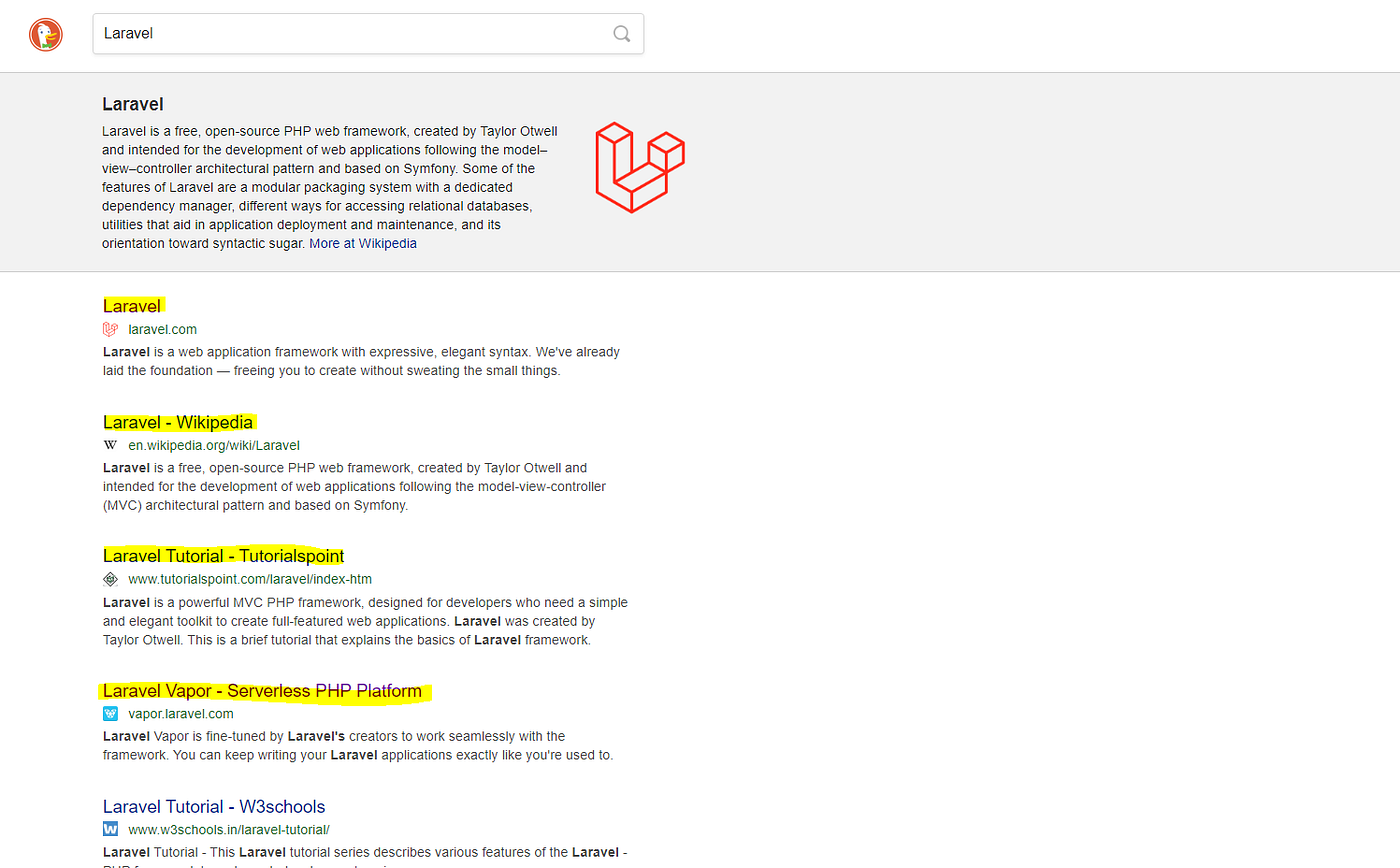
Task: Click en.wikipedia.org/wiki/Laravel URL
Action: (x=214, y=445)
